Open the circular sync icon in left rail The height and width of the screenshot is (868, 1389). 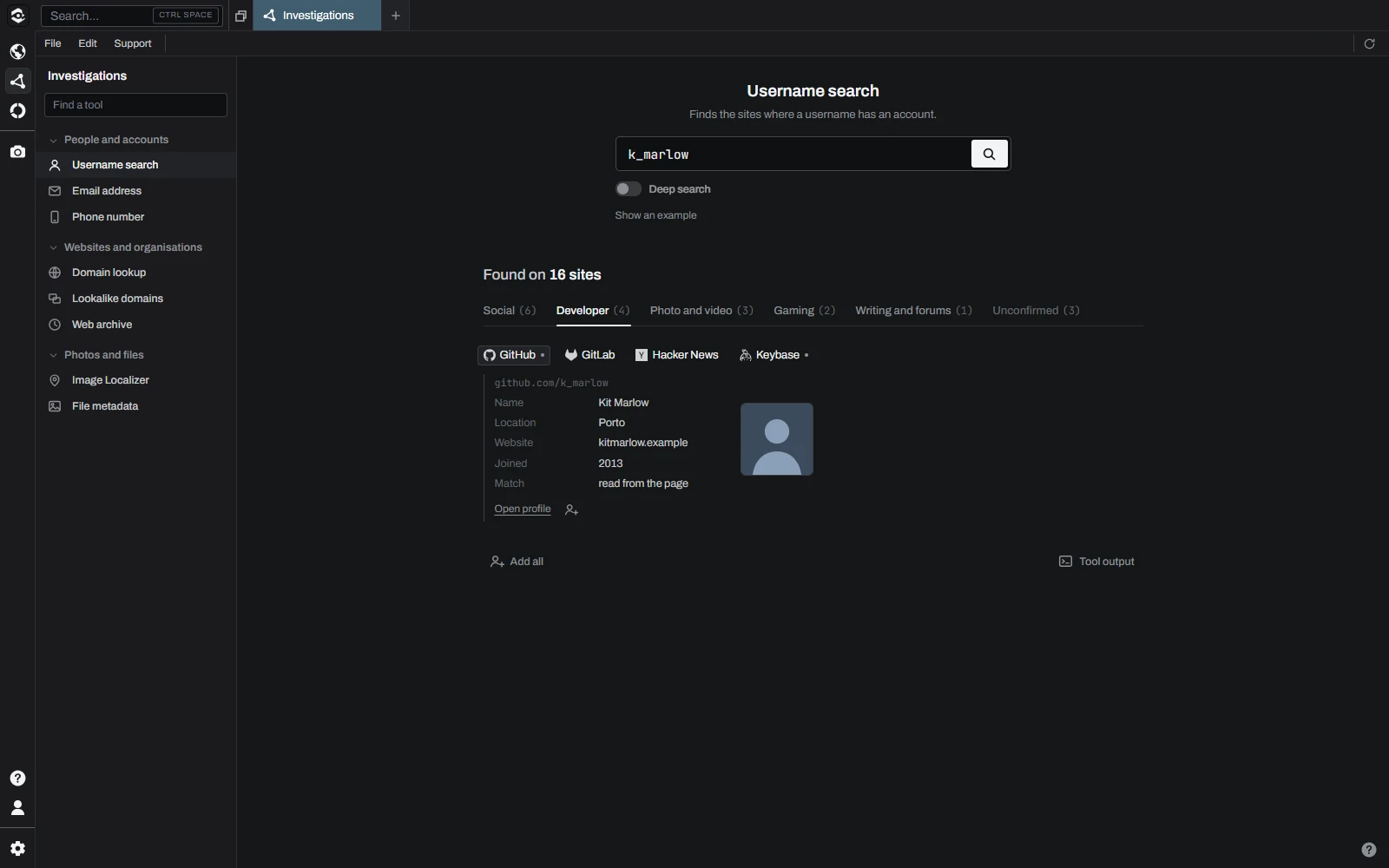click(17, 110)
